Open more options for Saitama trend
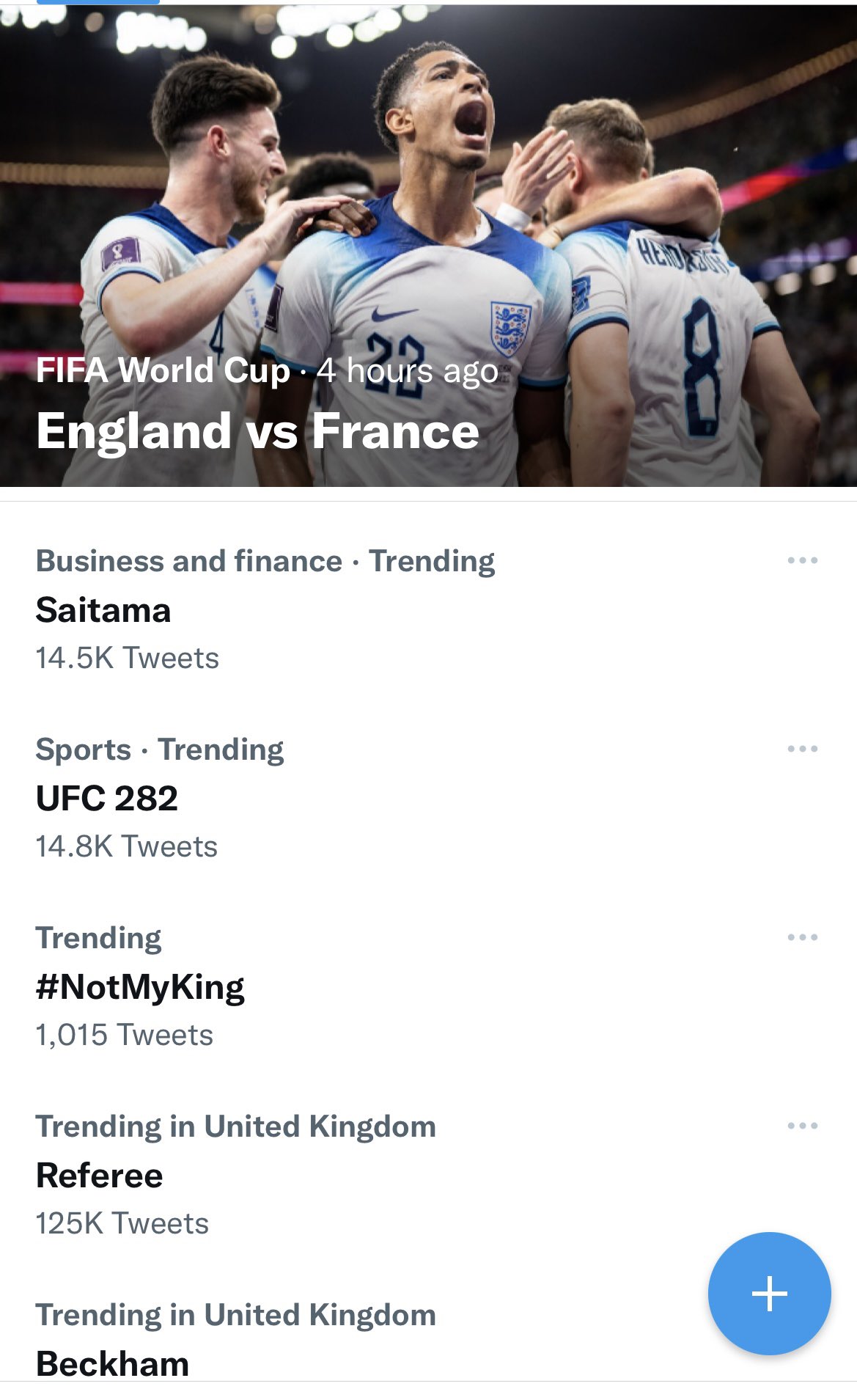The height and width of the screenshot is (1400, 857). point(802,561)
